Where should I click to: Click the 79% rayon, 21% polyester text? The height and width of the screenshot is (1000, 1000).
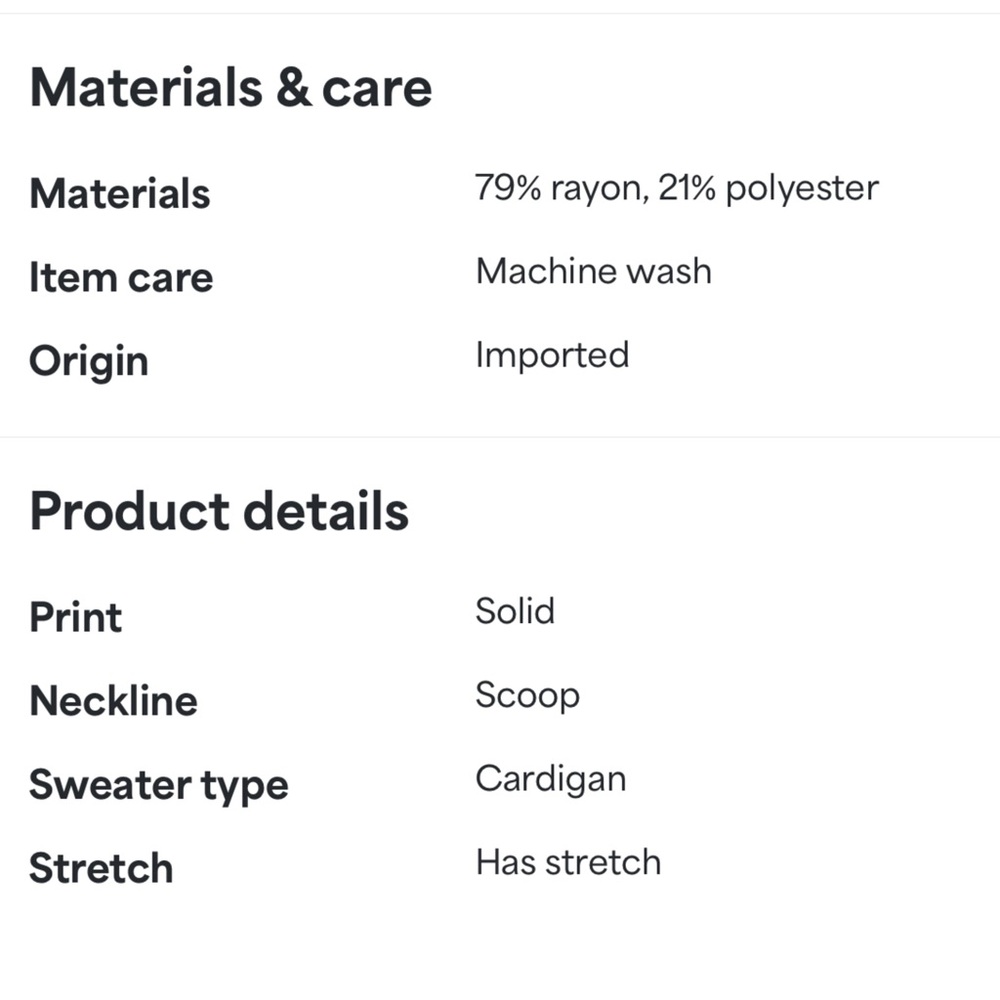pos(676,188)
